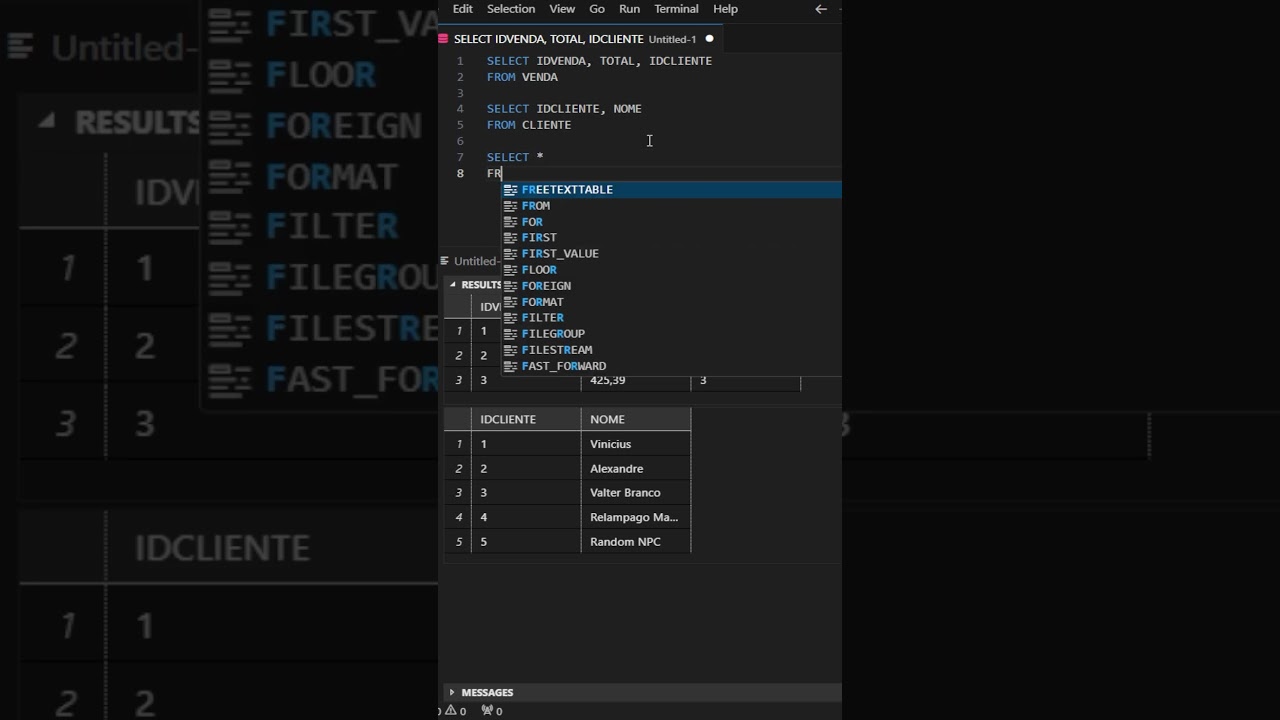1280x720 pixels.
Task: Click the FROM VENDA code line
Action: point(522,77)
